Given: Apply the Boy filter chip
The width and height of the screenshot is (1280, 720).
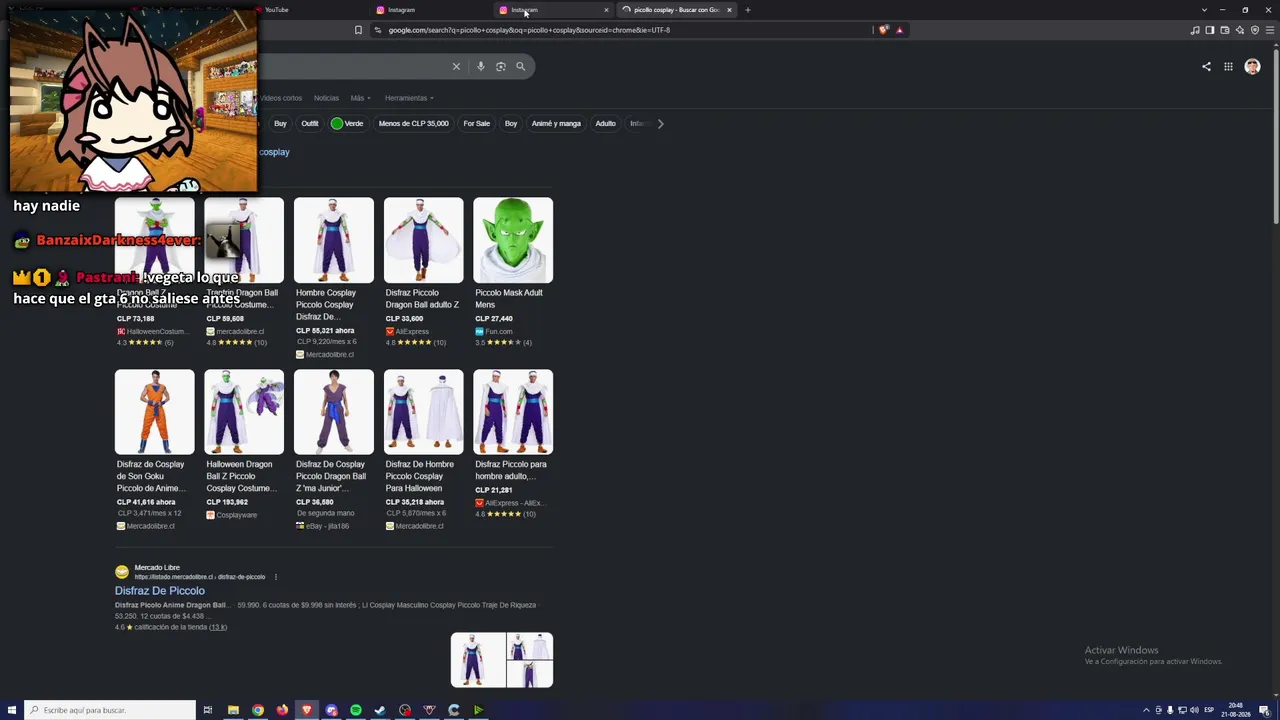Looking at the screenshot, I should click(511, 124).
